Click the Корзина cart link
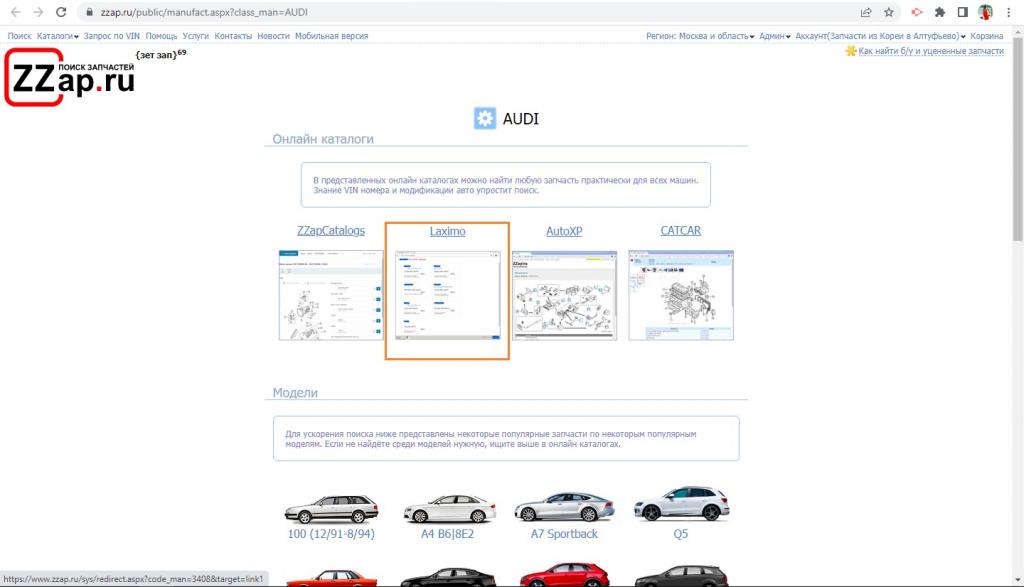This screenshot has width=1024, height=587. point(987,36)
